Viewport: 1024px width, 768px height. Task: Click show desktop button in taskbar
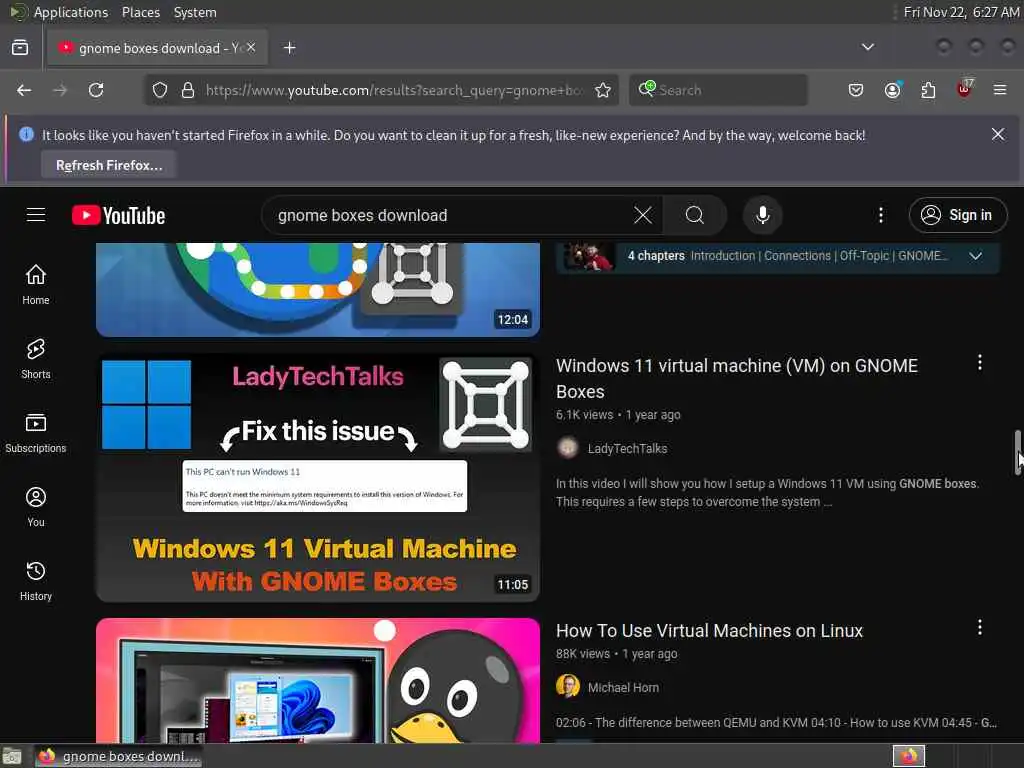(12, 756)
